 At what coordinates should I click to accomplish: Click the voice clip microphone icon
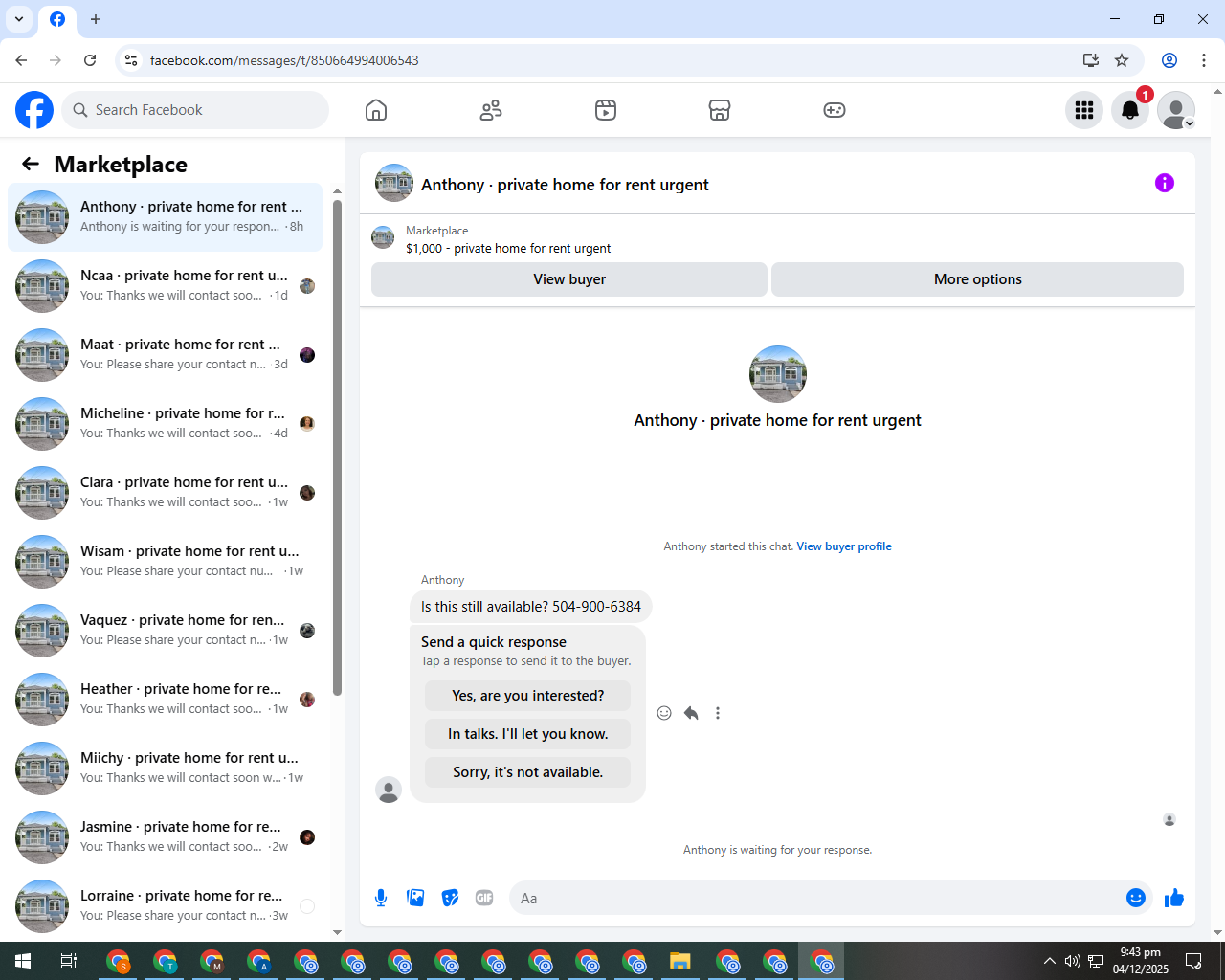381,898
